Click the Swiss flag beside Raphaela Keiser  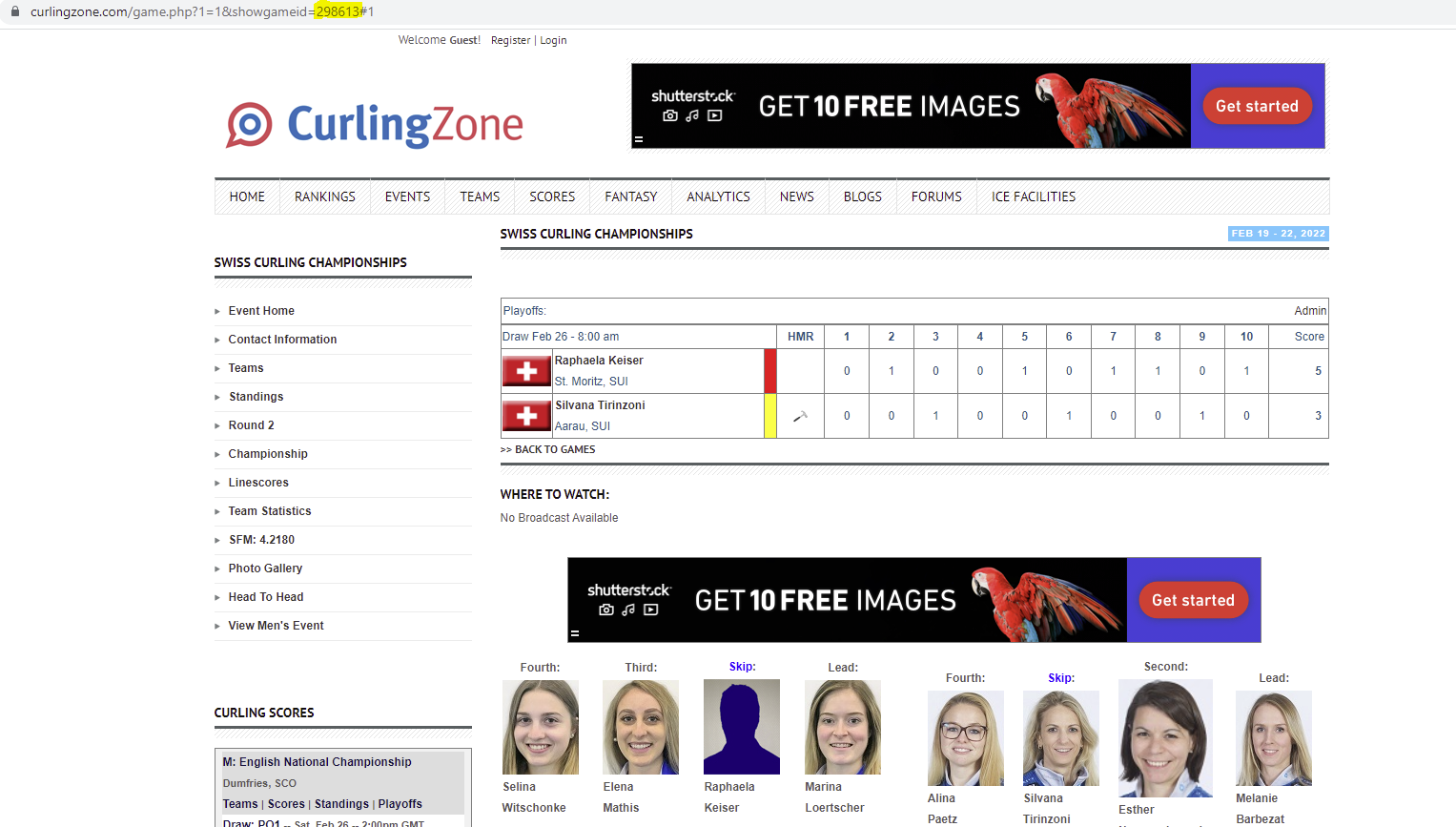pos(526,371)
